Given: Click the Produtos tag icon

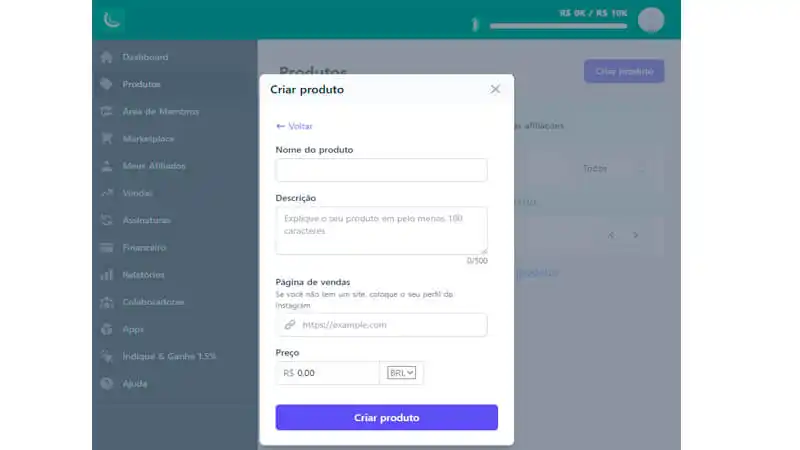Looking at the screenshot, I should pos(107,84).
